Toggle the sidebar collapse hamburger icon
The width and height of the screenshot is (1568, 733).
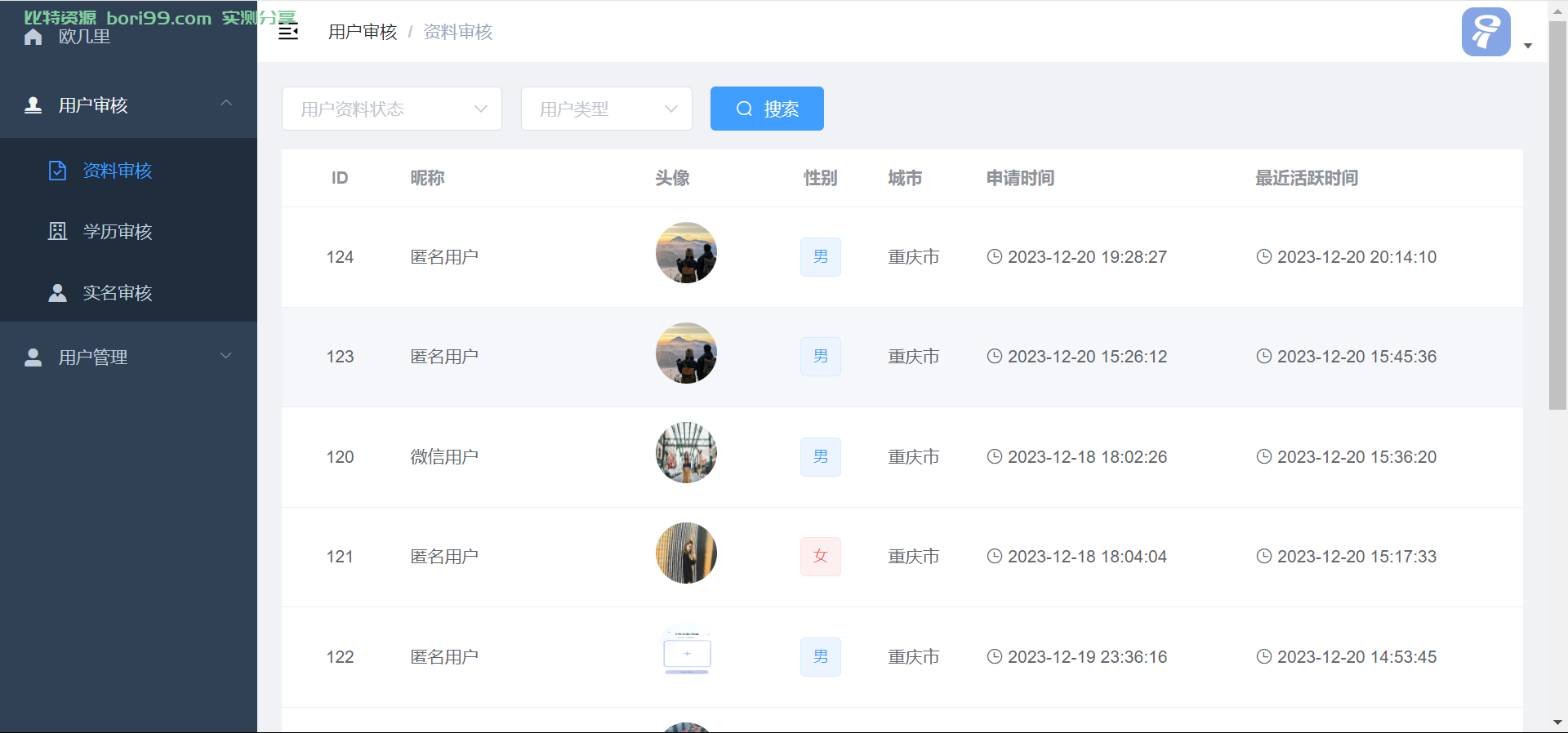pos(288,32)
